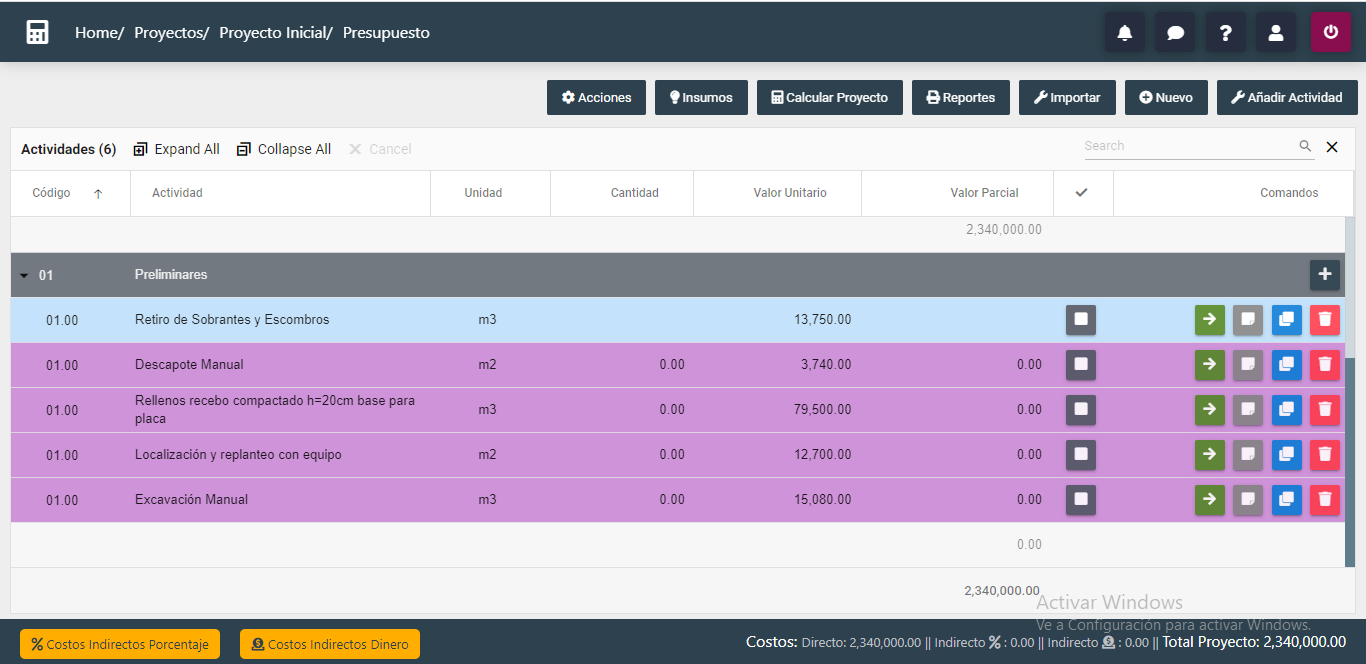Click the notifications bell icon
This screenshot has width=1366, height=664.
(1125, 32)
